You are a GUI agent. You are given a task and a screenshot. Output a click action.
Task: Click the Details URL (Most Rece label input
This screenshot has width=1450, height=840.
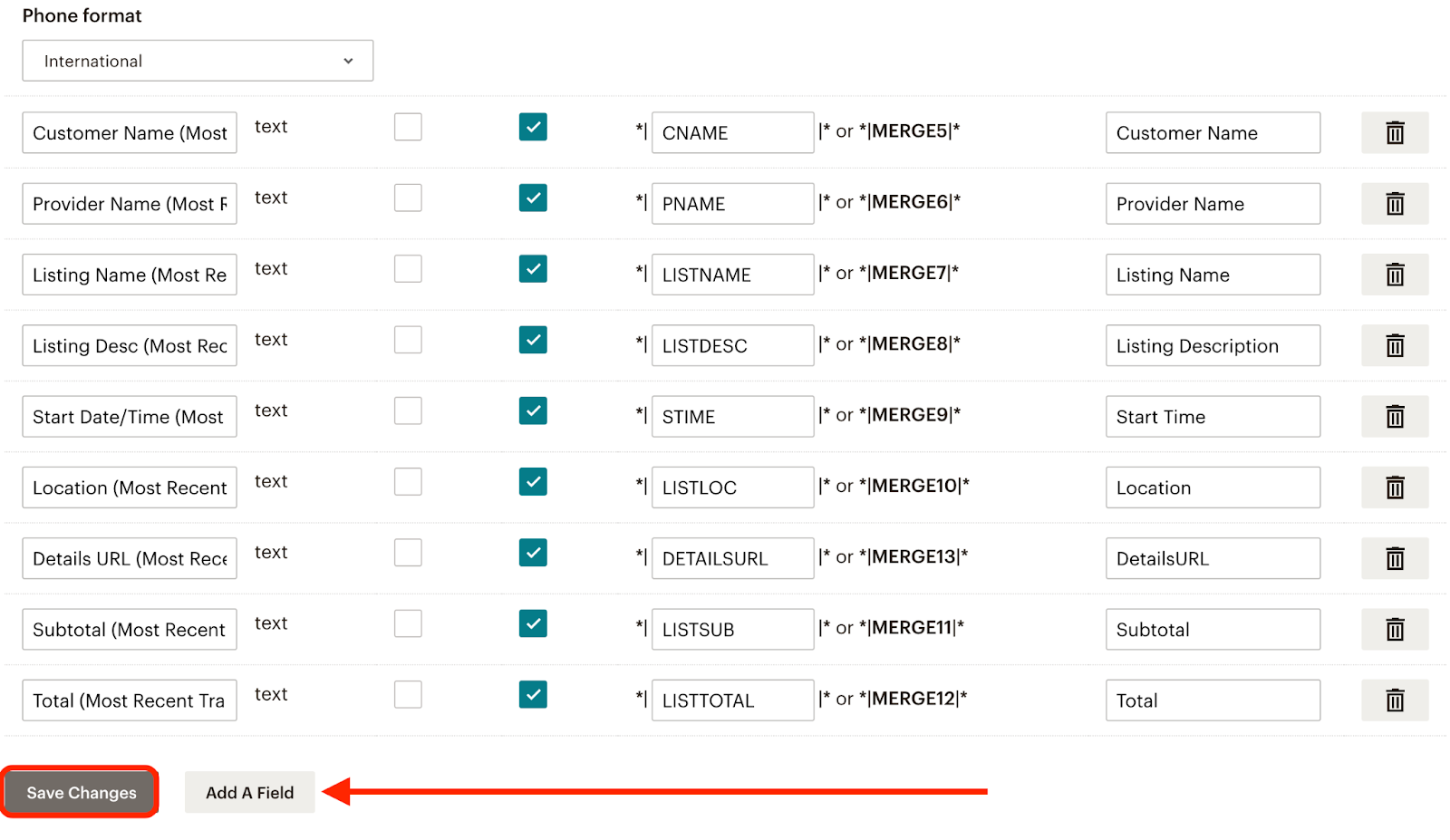[130, 559]
